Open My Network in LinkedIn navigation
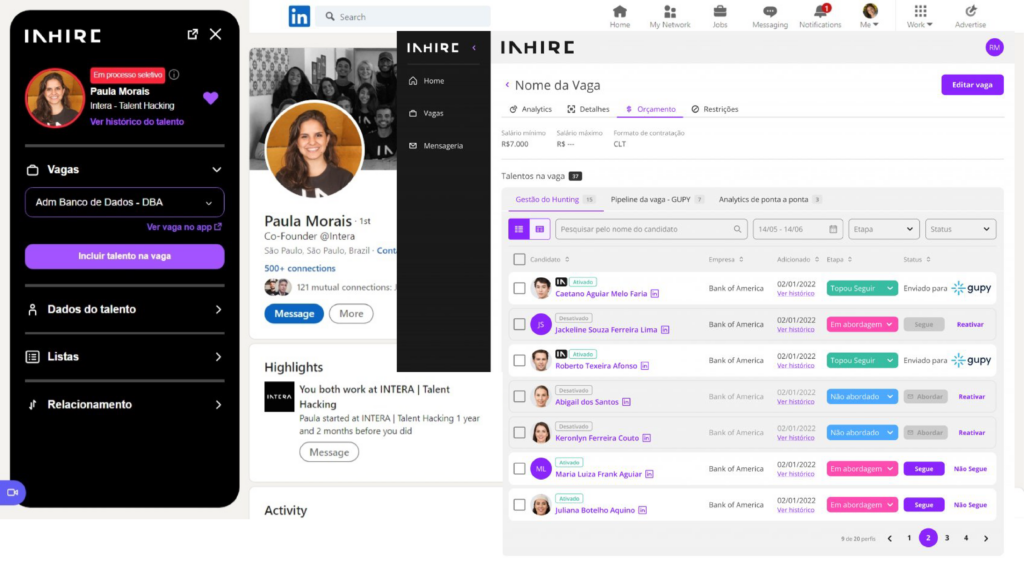Image resolution: width=1024 pixels, height=567 pixels. [x=669, y=16]
